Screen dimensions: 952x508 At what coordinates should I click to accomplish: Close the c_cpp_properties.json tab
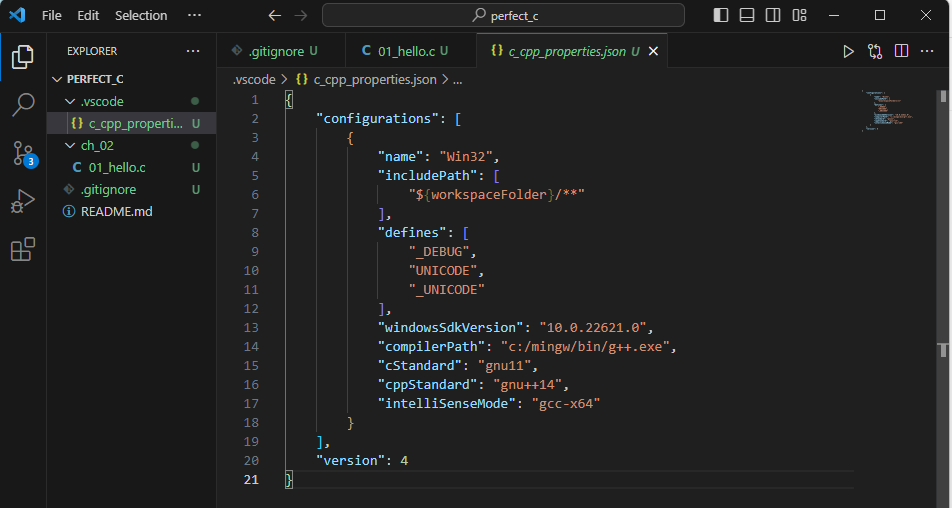pyautogui.click(x=653, y=52)
